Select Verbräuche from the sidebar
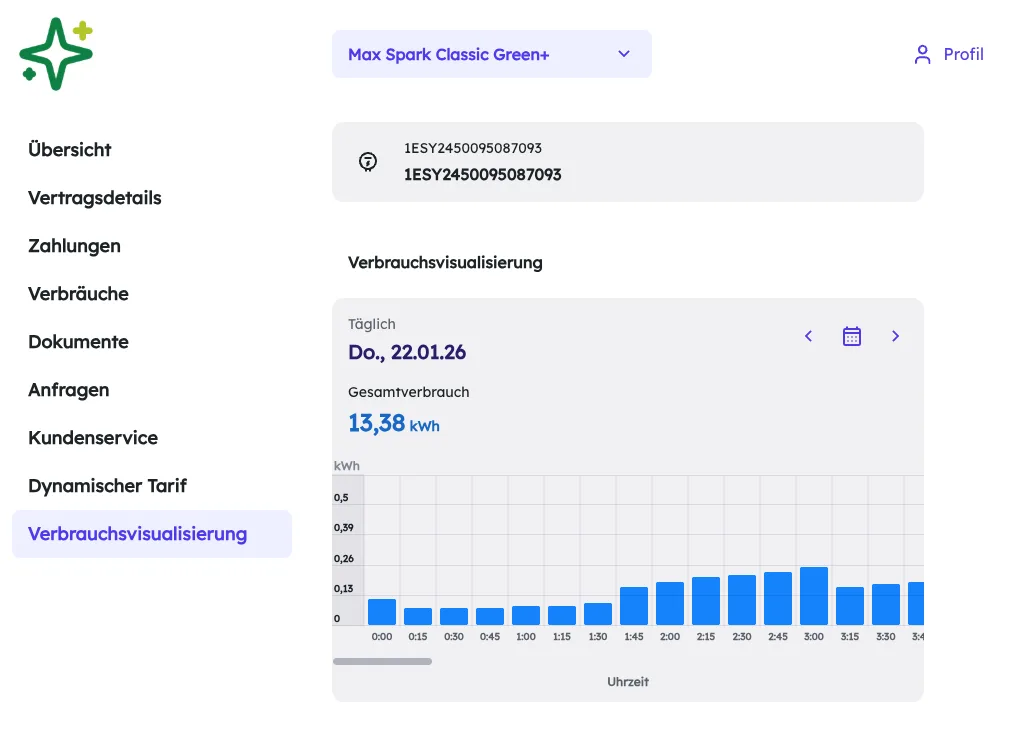Image resolution: width=1030 pixels, height=746 pixels. pos(78,294)
